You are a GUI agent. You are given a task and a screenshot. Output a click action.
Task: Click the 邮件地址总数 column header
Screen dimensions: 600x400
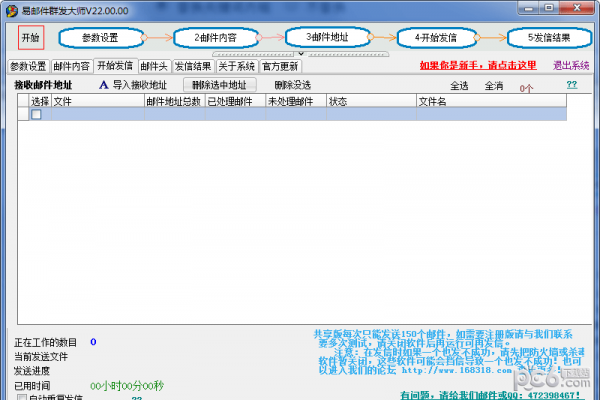pyautogui.click(x=174, y=101)
